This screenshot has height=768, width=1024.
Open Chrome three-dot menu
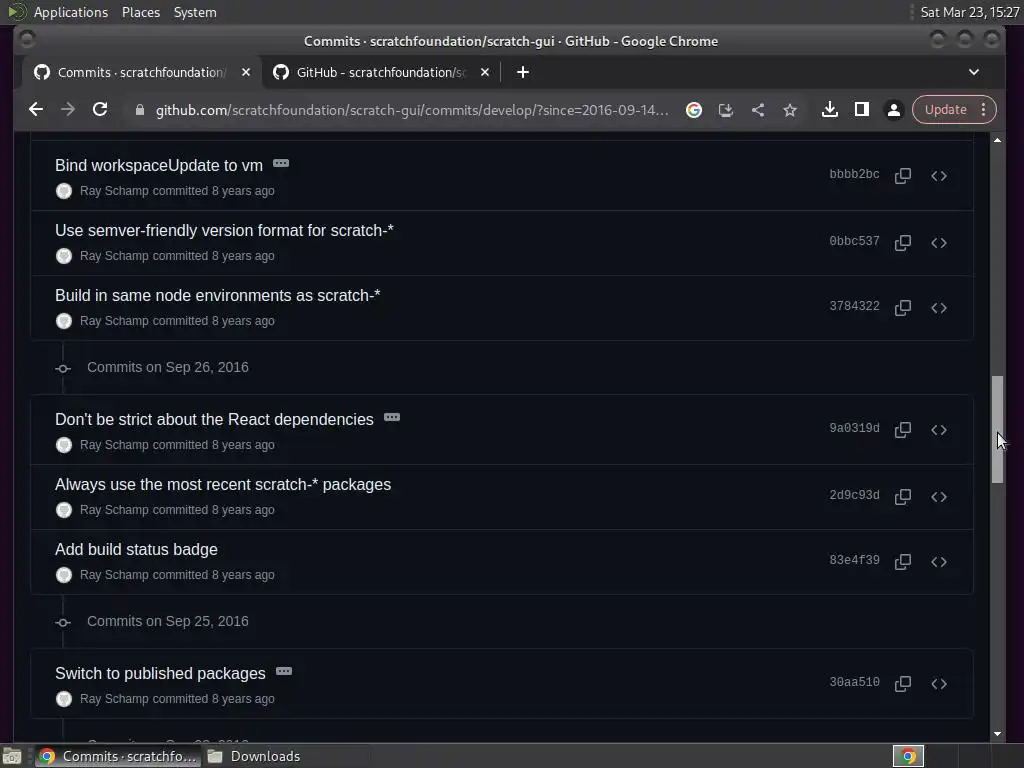point(984,110)
